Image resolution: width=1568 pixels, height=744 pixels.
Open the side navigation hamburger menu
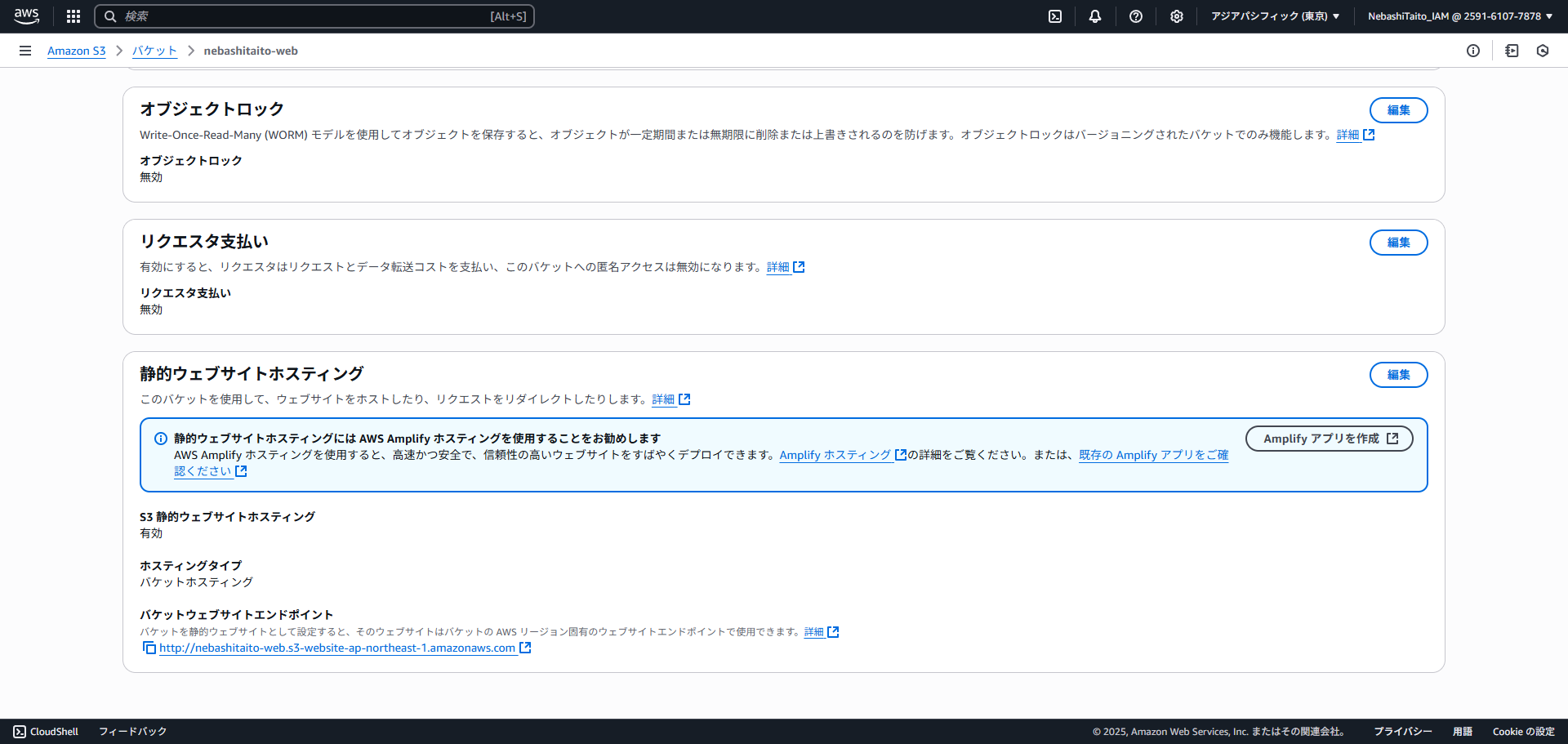pos(25,51)
